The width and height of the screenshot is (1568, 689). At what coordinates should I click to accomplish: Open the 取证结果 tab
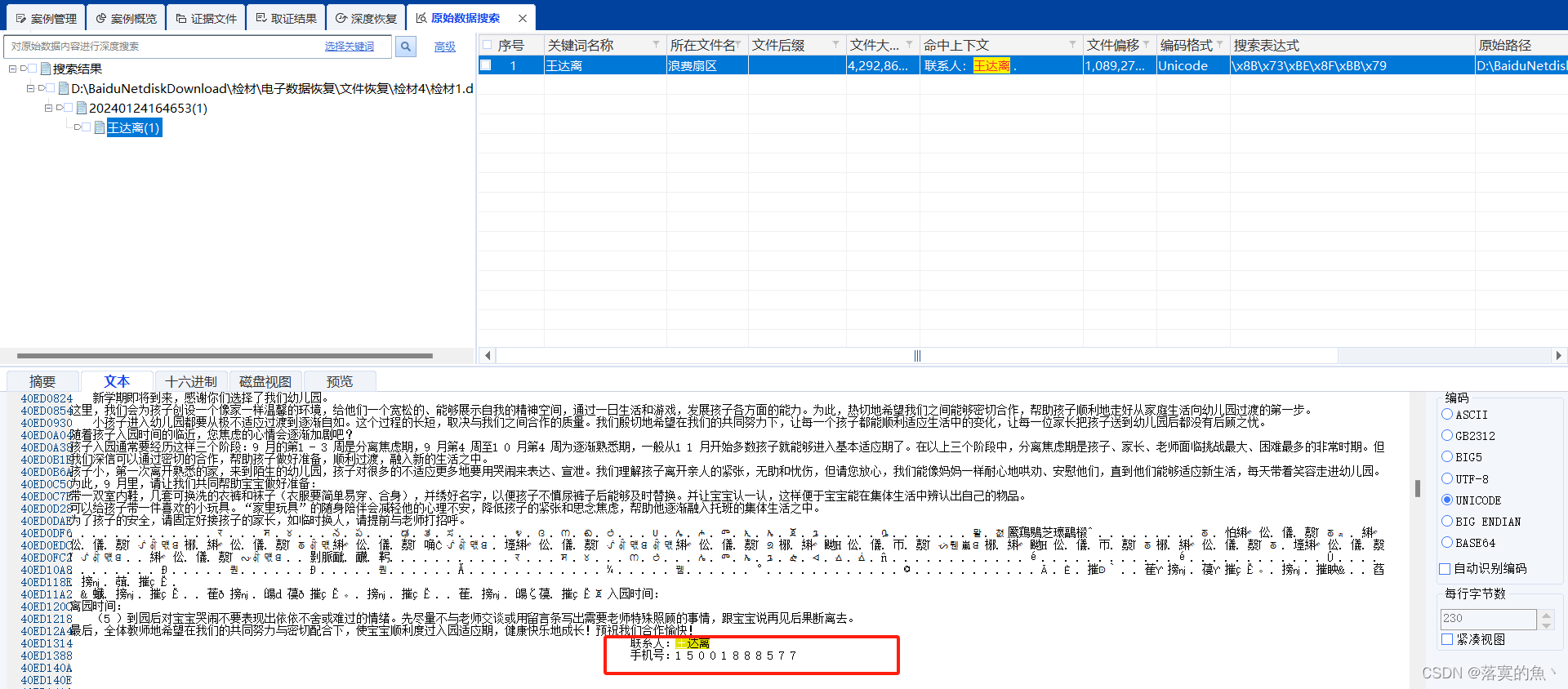tap(286, 18)
